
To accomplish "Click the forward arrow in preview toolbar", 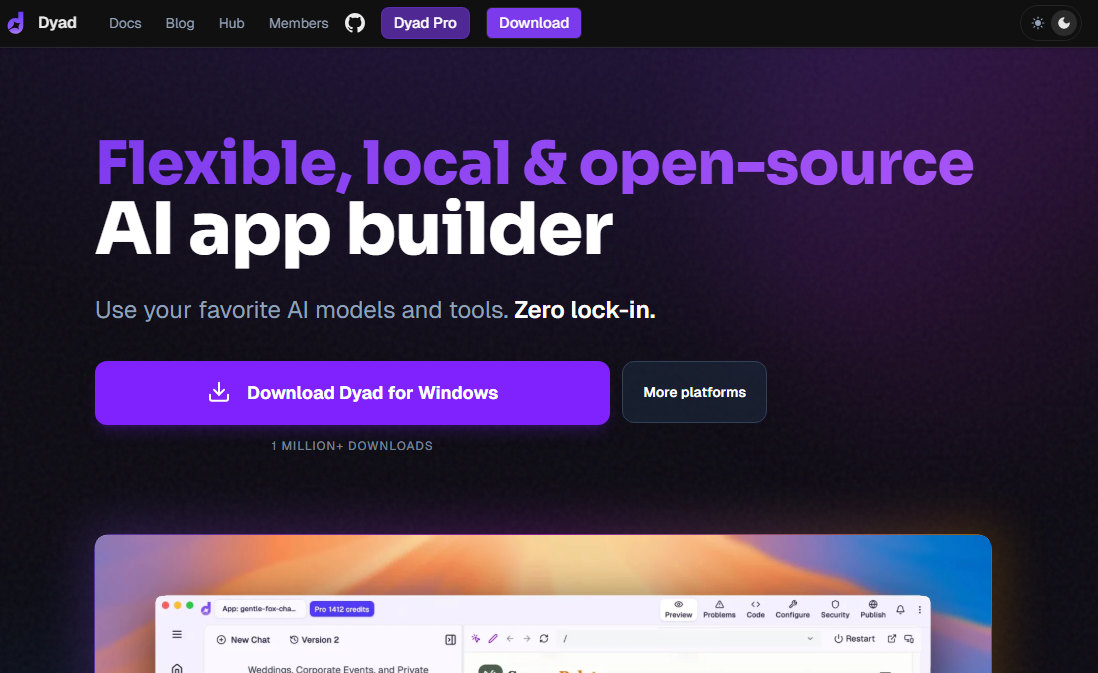I will [x=527, y=639].
